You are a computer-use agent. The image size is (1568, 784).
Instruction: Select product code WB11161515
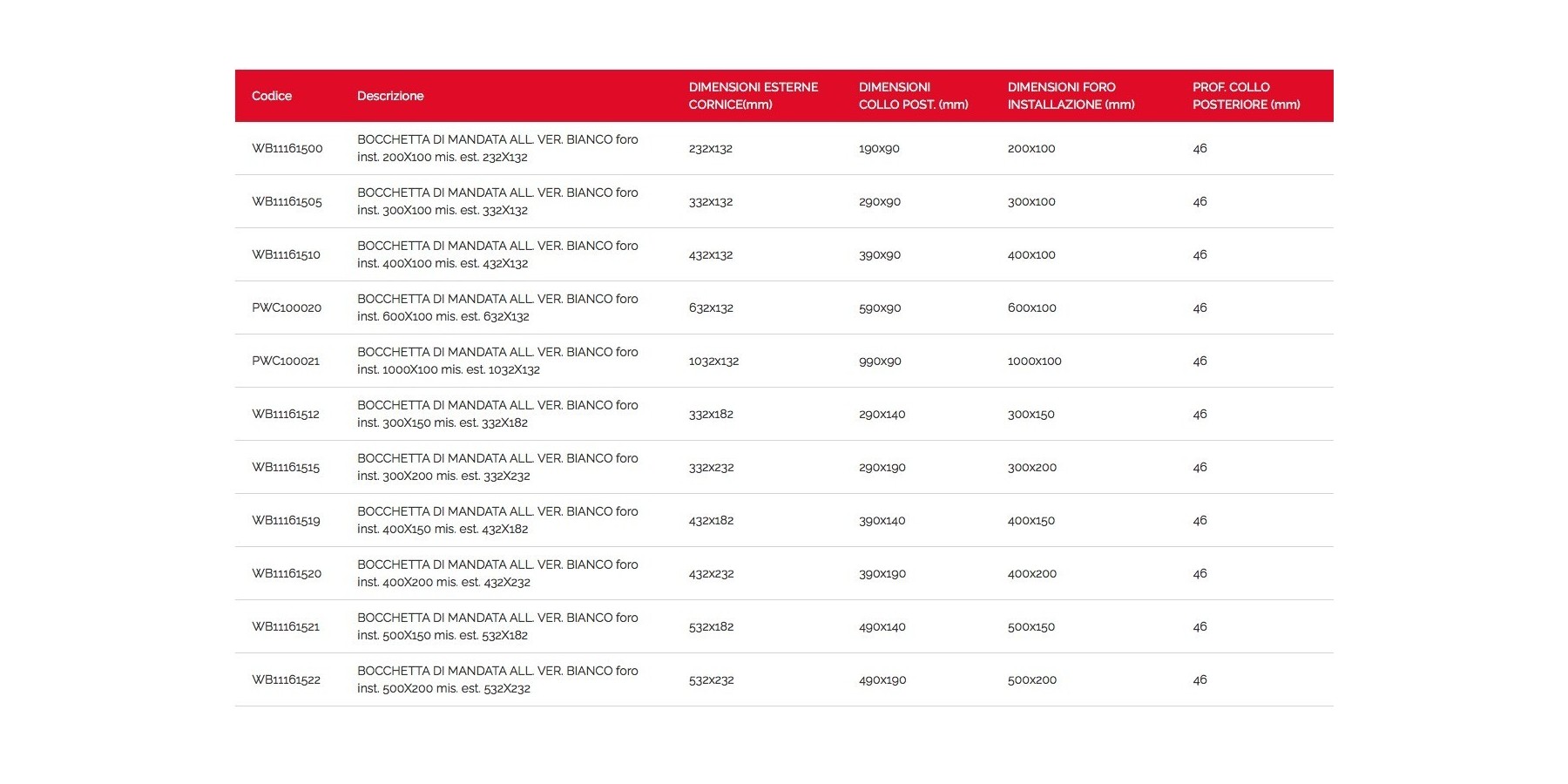286,468
